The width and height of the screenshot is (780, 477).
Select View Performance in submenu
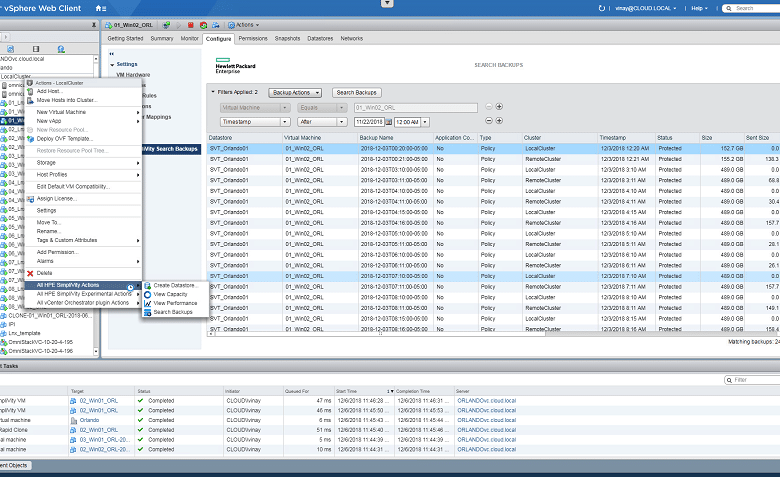click(x=175, y=303)
